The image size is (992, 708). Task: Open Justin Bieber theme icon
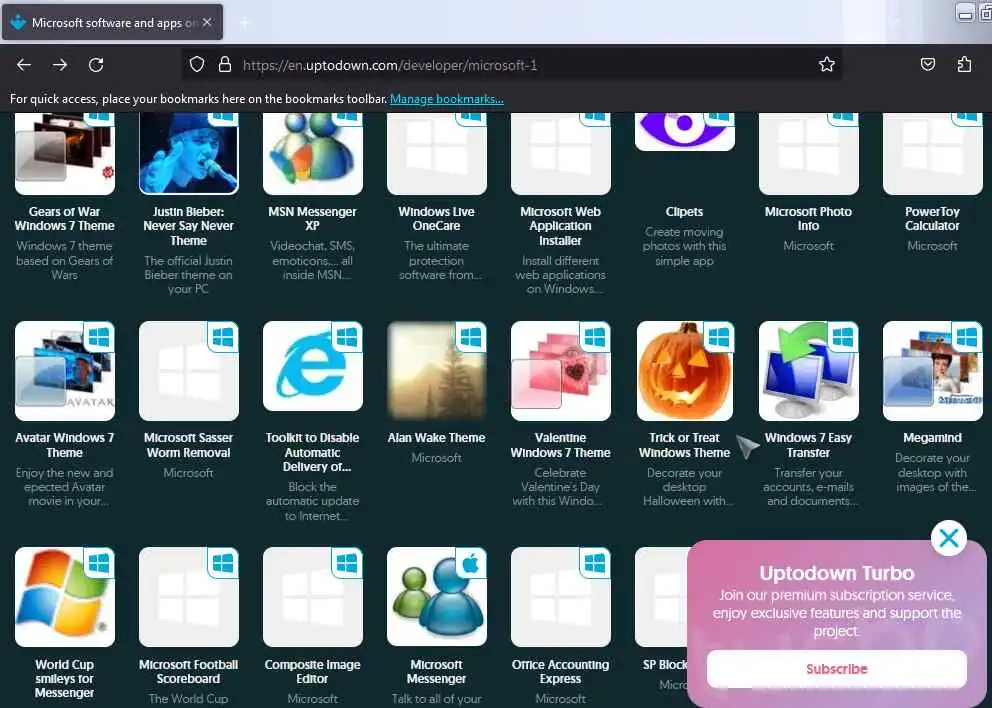[x=189, y=154]
